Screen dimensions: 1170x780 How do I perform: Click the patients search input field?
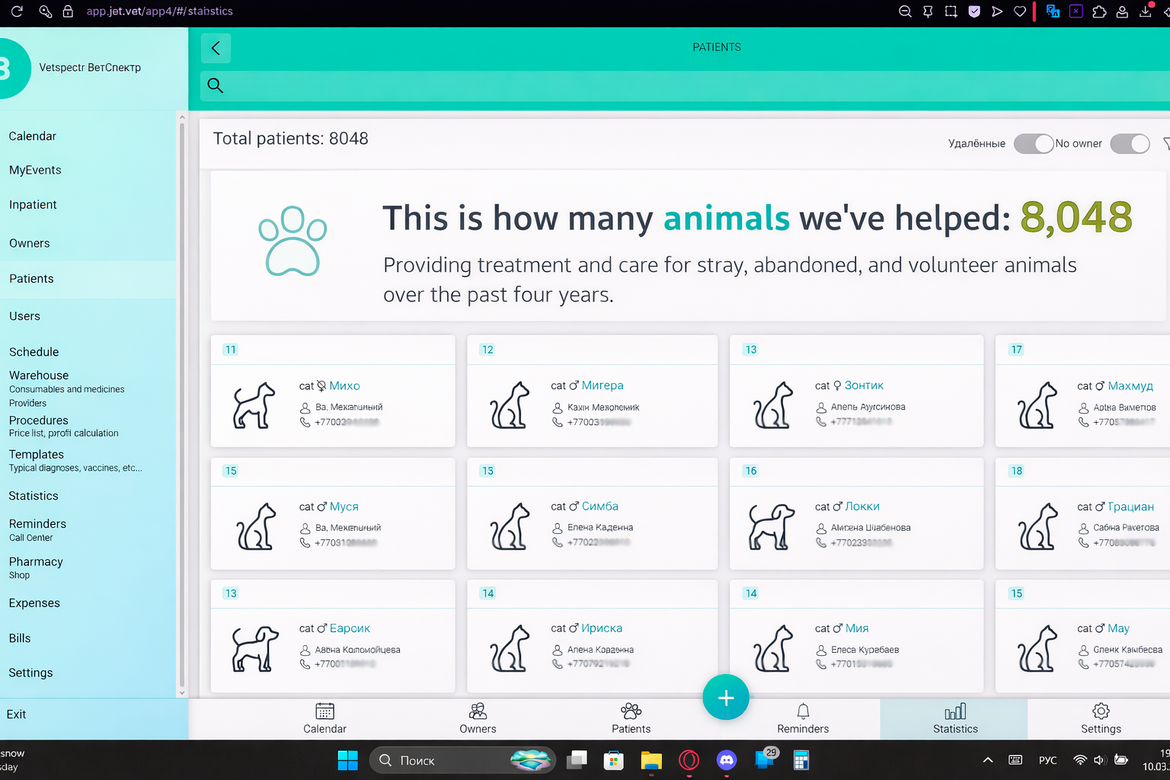tap(680, 86)
